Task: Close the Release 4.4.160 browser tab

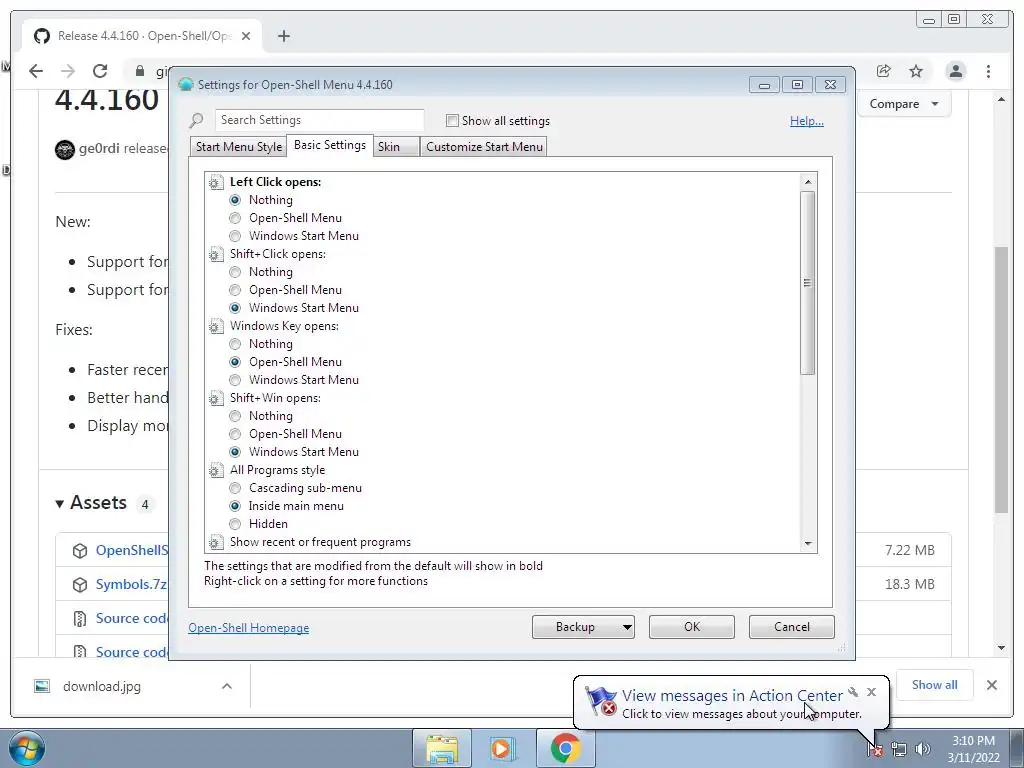Action: point(246,36)
